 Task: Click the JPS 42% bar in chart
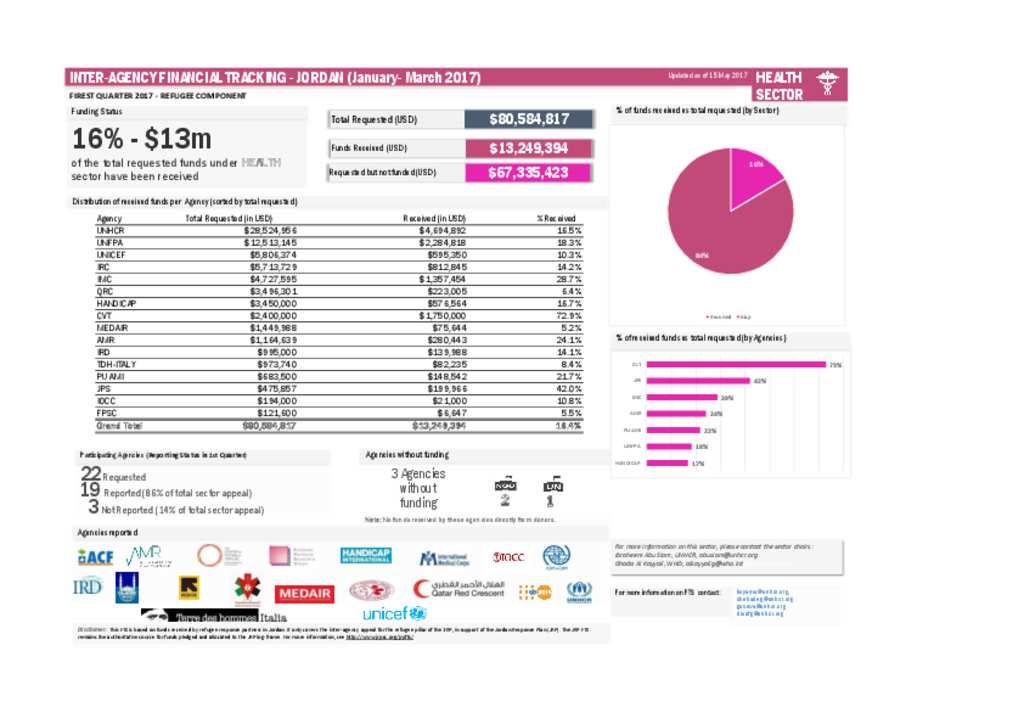coord(698,381)
